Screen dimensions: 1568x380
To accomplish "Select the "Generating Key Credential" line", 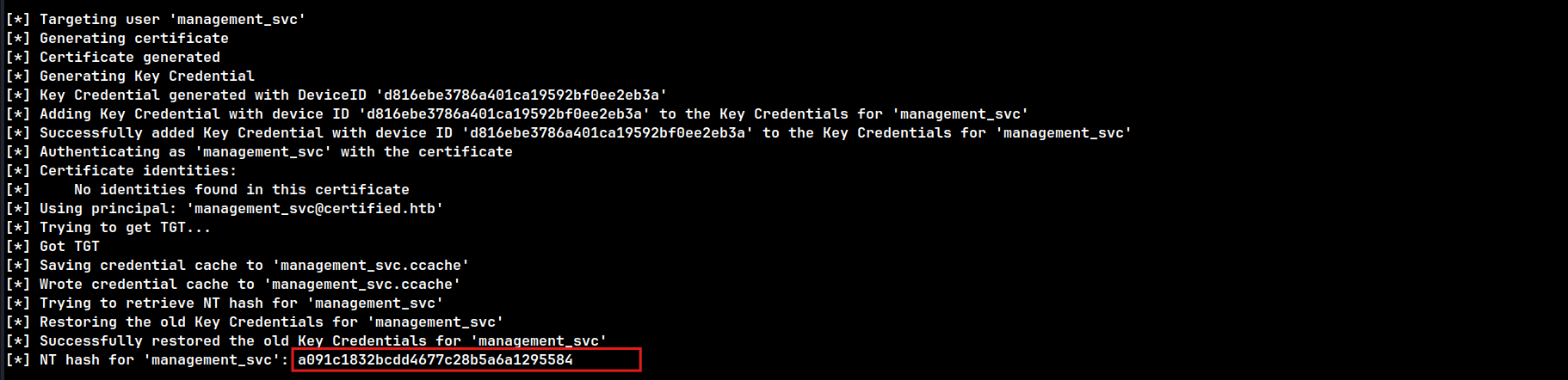I will (146, 76).
